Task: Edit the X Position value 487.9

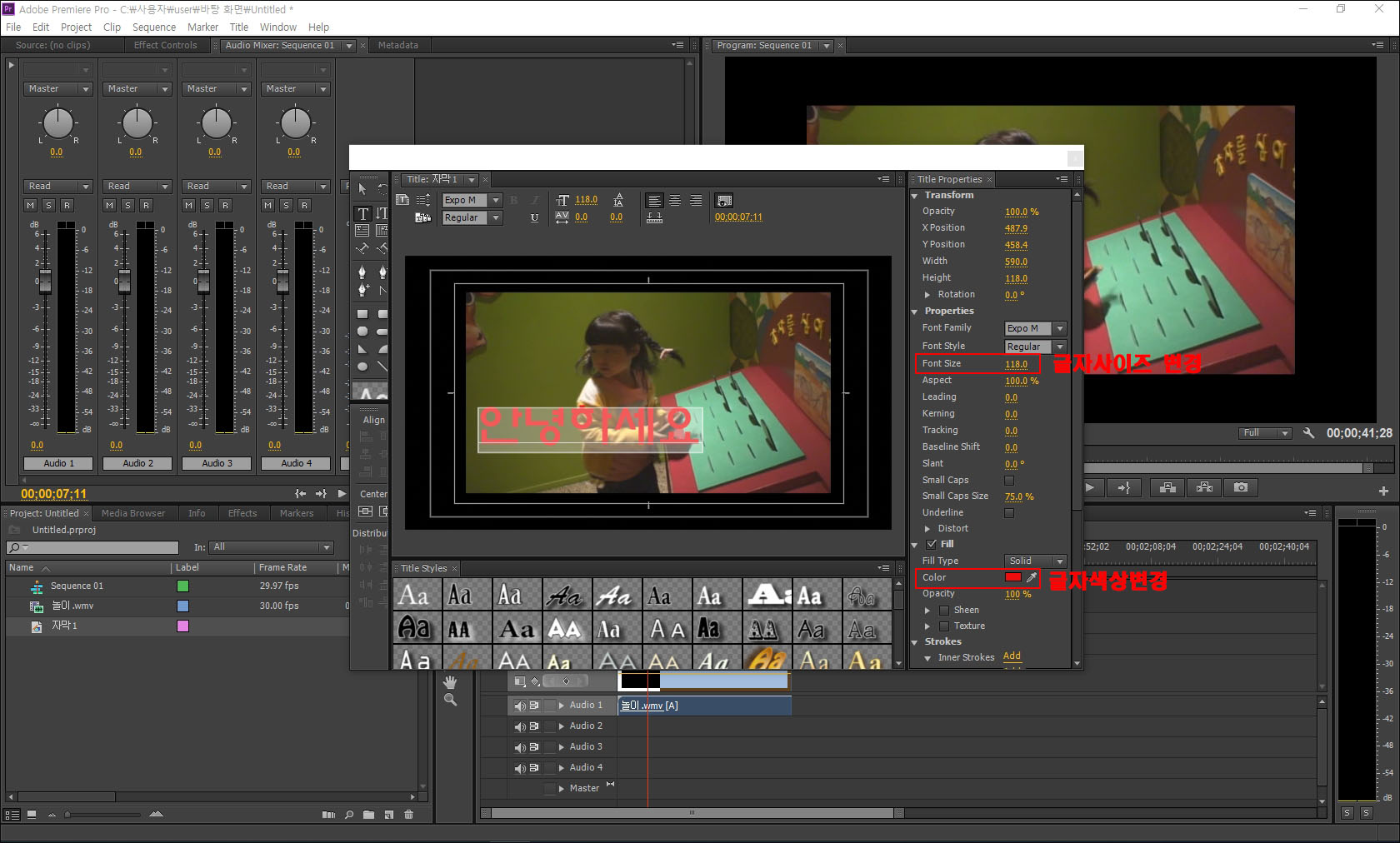Action: [1016, 228]
